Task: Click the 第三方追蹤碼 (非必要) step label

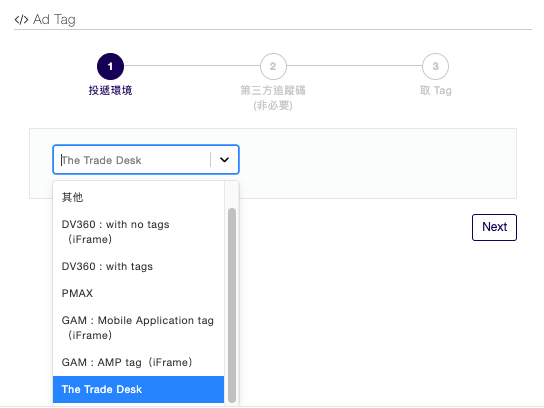Action: coord(273,98)
